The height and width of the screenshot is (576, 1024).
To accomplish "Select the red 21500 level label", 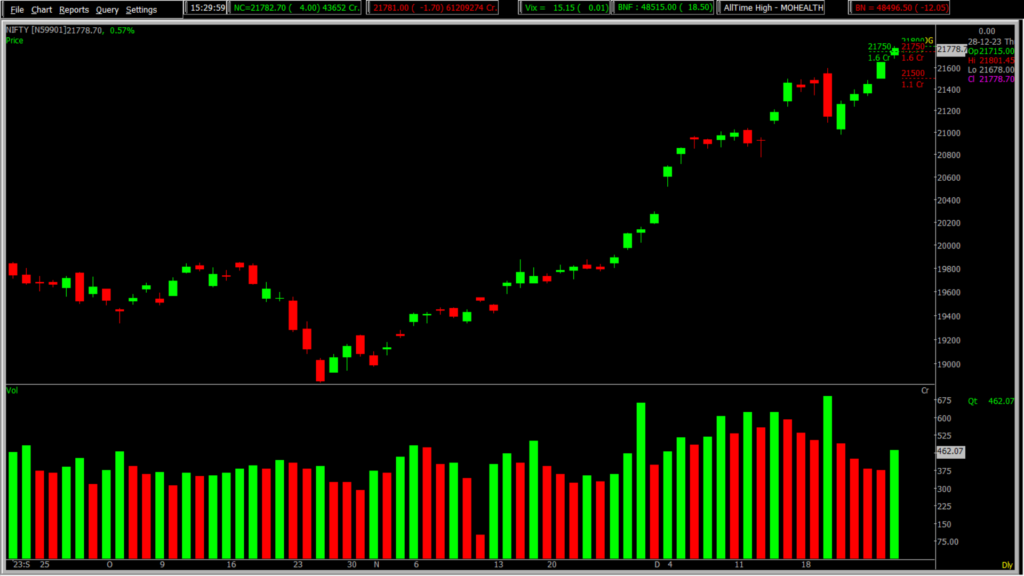I will (912, 73).
